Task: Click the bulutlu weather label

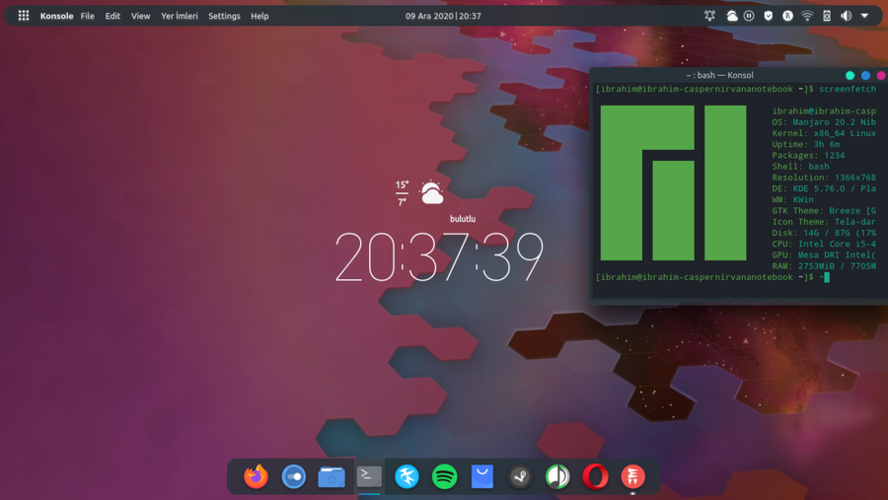Action: tap(463, 219)
